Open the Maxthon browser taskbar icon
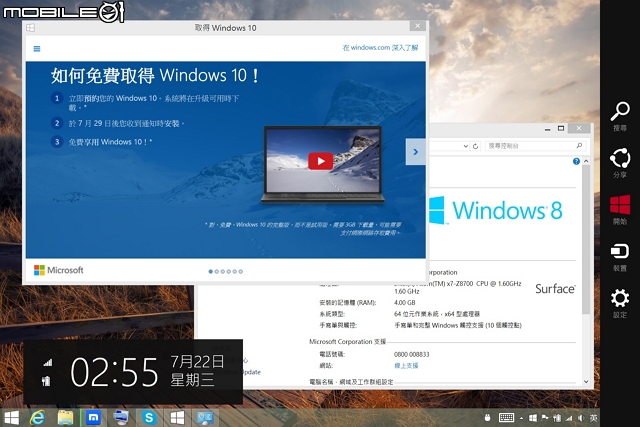 point(93,418)
